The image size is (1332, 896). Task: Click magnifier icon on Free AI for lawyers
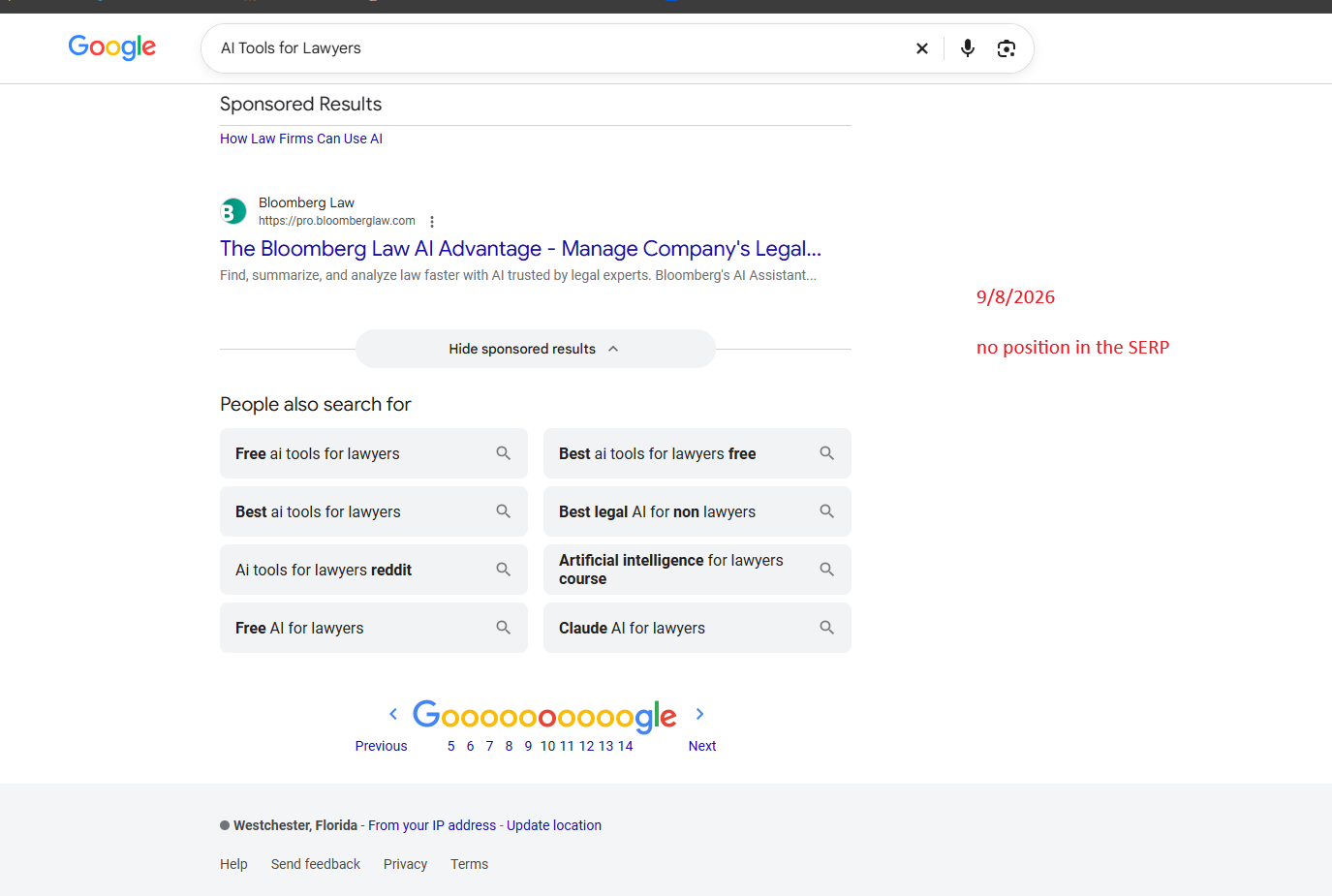click(x=504, y=628)
